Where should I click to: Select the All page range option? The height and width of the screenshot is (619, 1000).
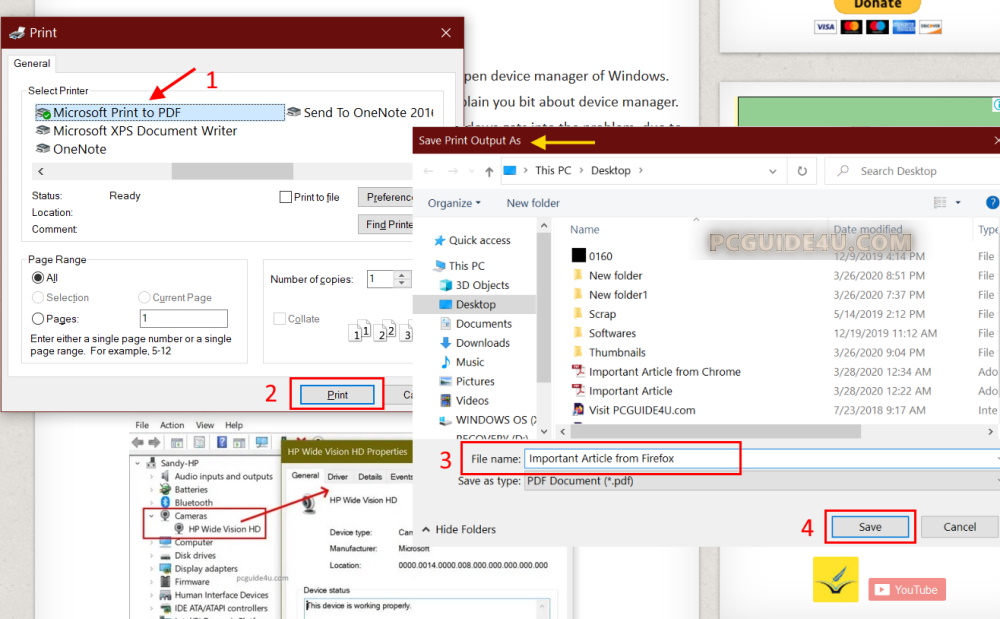click(38, 278)
